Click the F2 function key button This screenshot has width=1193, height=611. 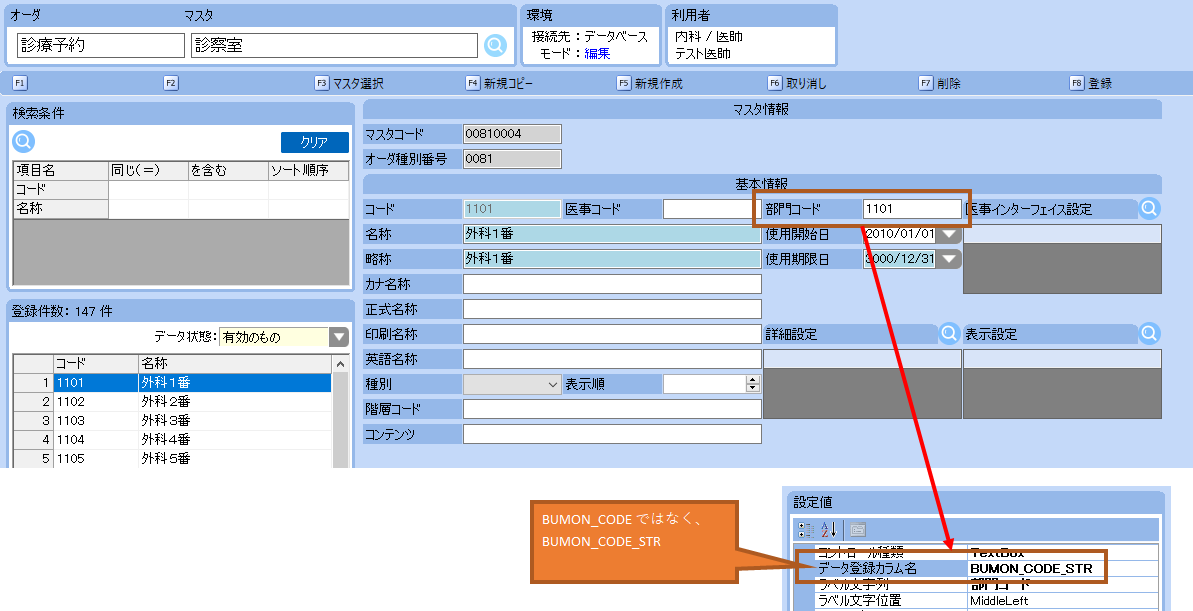point(171,83)
